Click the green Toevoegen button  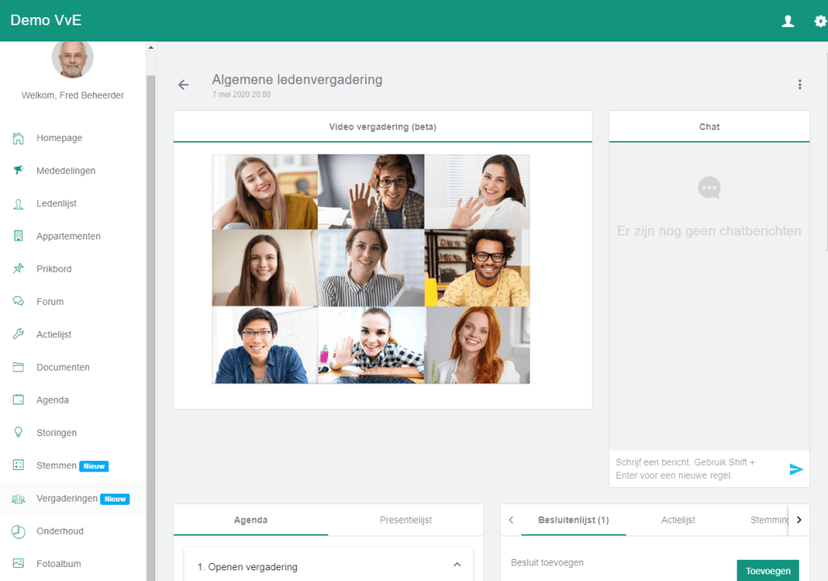767,571
